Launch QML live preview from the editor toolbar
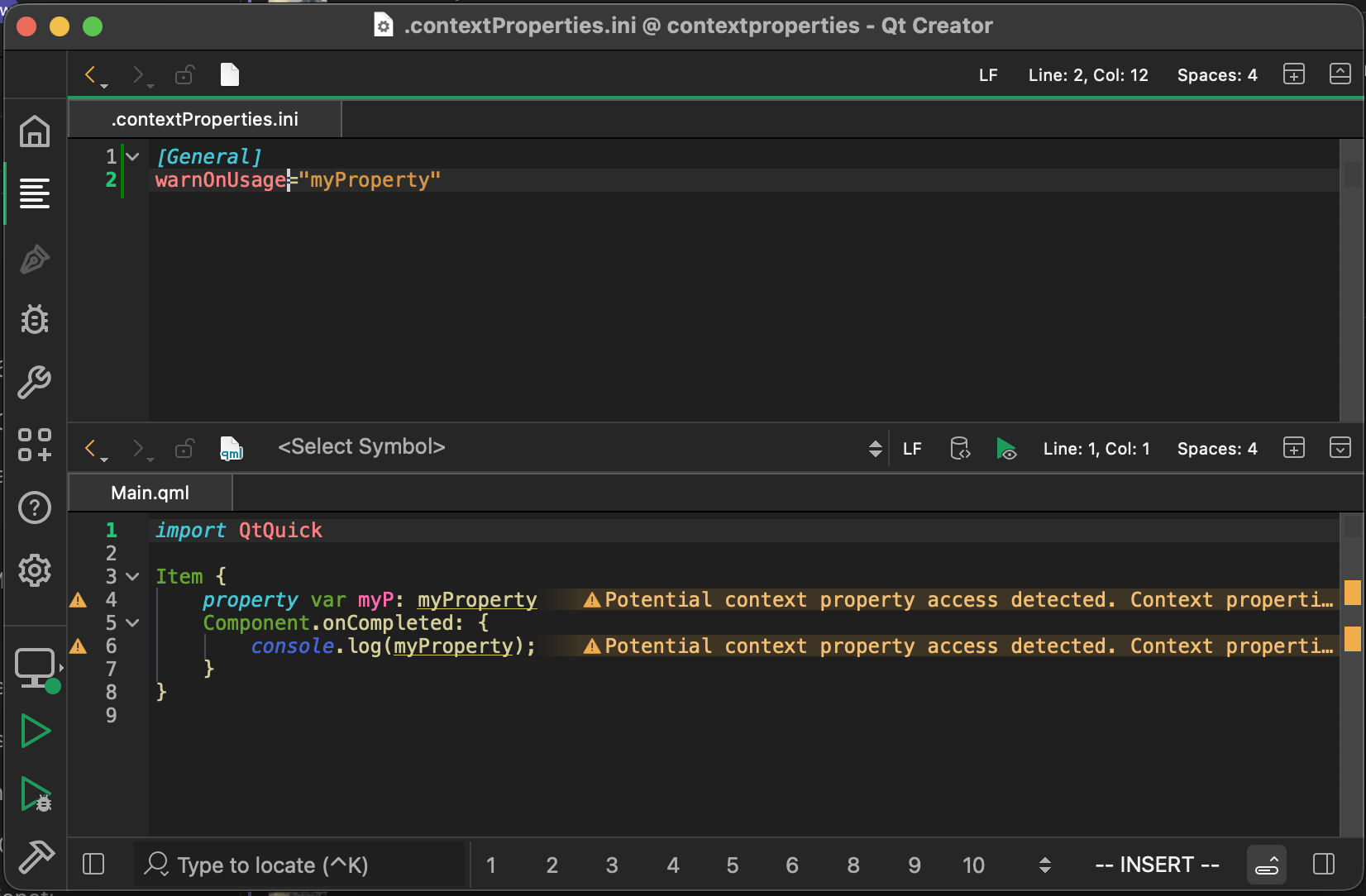1366x896 pixels. (1007, 449)
